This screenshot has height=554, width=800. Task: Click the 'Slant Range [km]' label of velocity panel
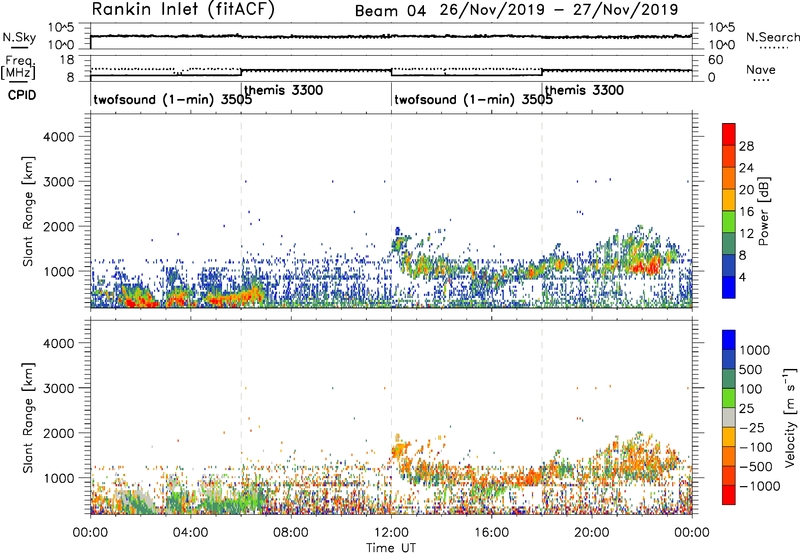click(x=28, y=418)
